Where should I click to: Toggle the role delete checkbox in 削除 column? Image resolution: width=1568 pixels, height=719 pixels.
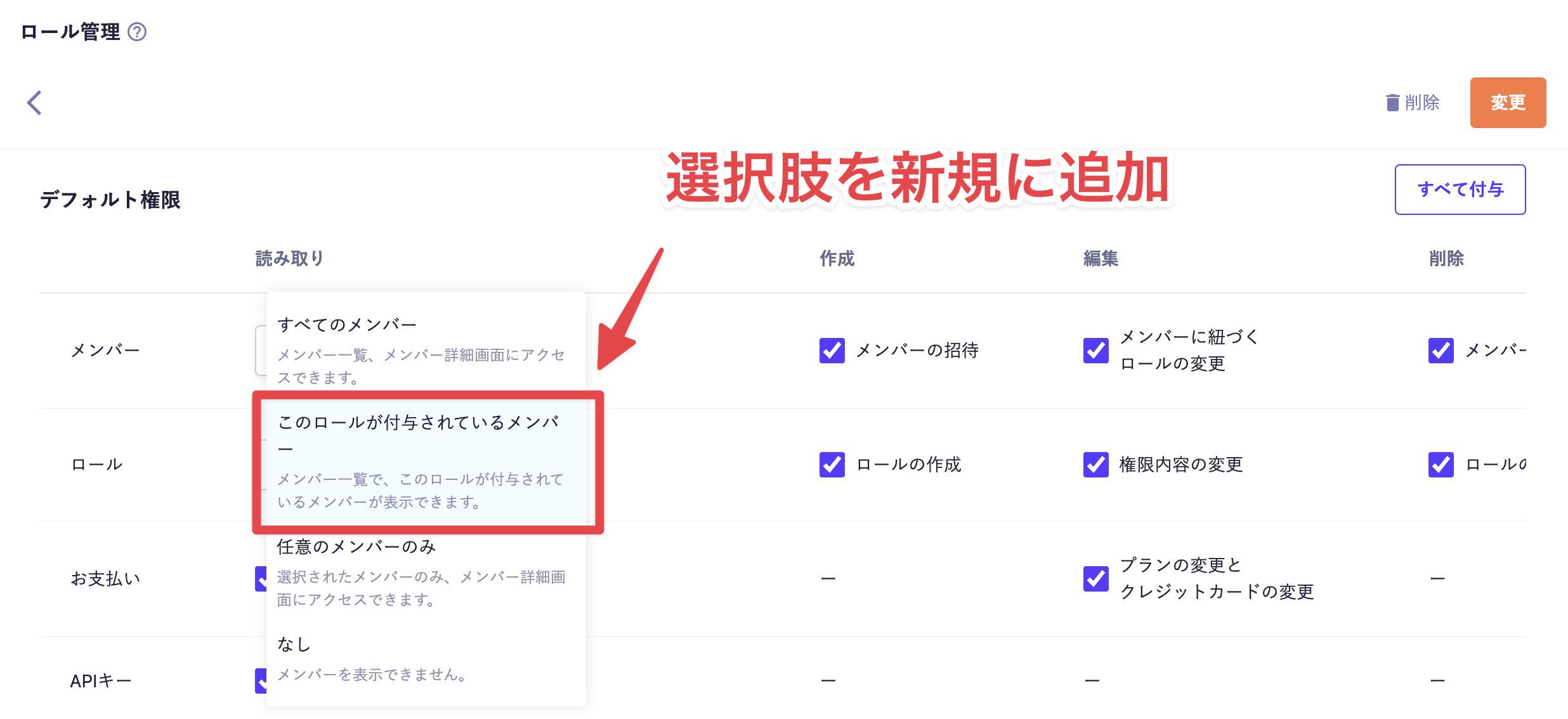pos(1441,465)
